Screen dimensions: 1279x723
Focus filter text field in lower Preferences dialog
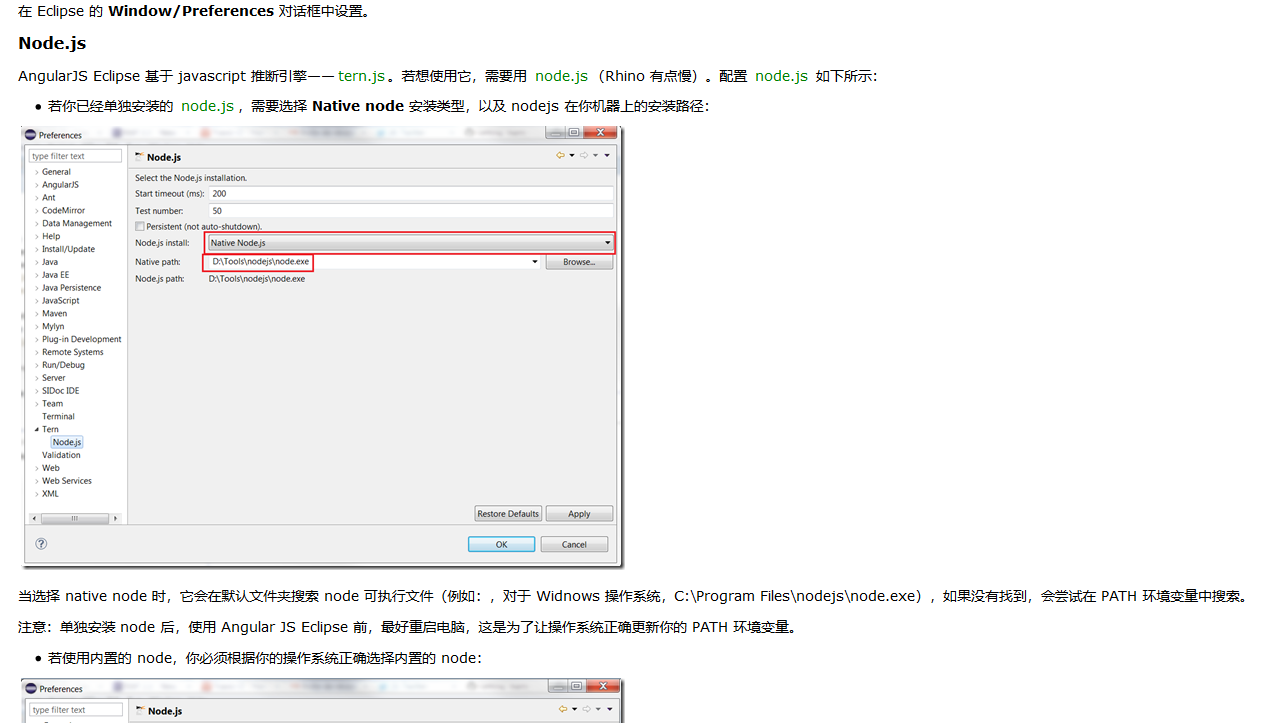click(76, 710)
